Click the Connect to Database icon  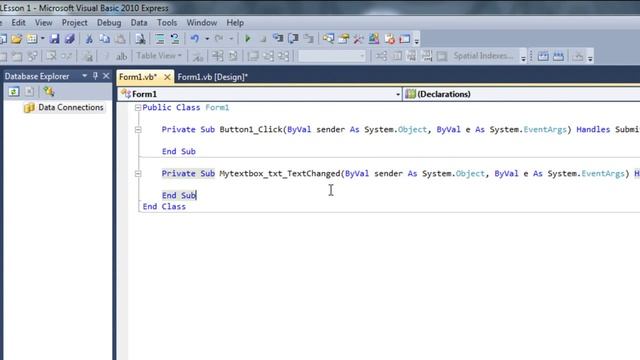[49, 92]
